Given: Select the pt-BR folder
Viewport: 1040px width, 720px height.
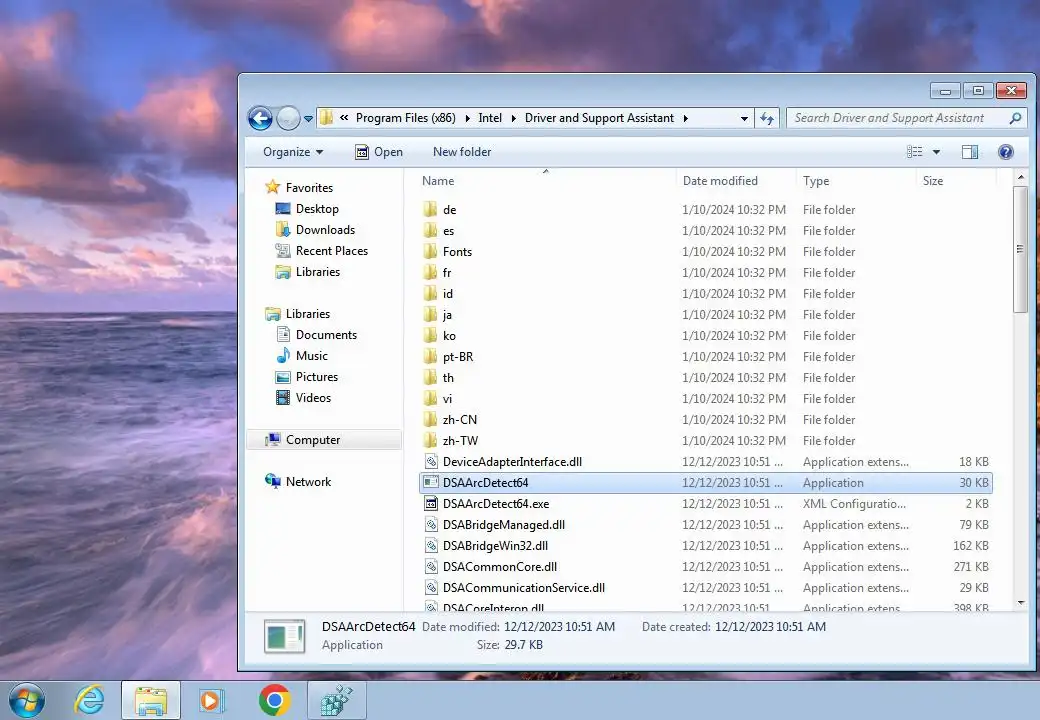Looking at the screenshot, I should (x=706, y=357).
